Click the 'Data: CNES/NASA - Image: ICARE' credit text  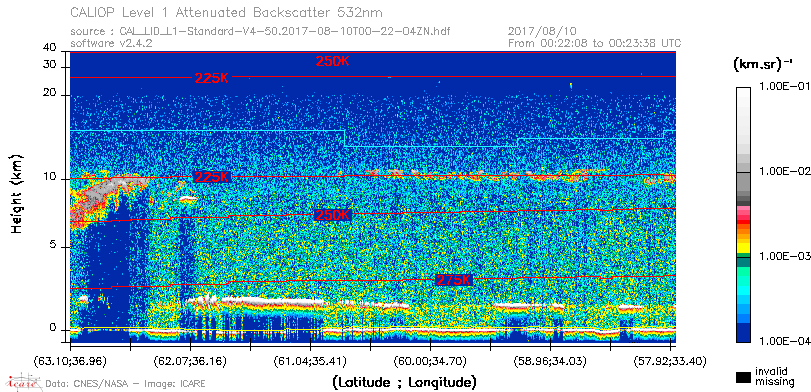click(x=126, y=384)
